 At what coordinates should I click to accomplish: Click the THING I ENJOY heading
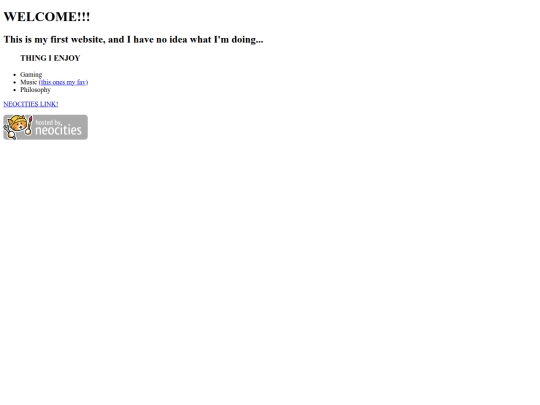point(50,58)
